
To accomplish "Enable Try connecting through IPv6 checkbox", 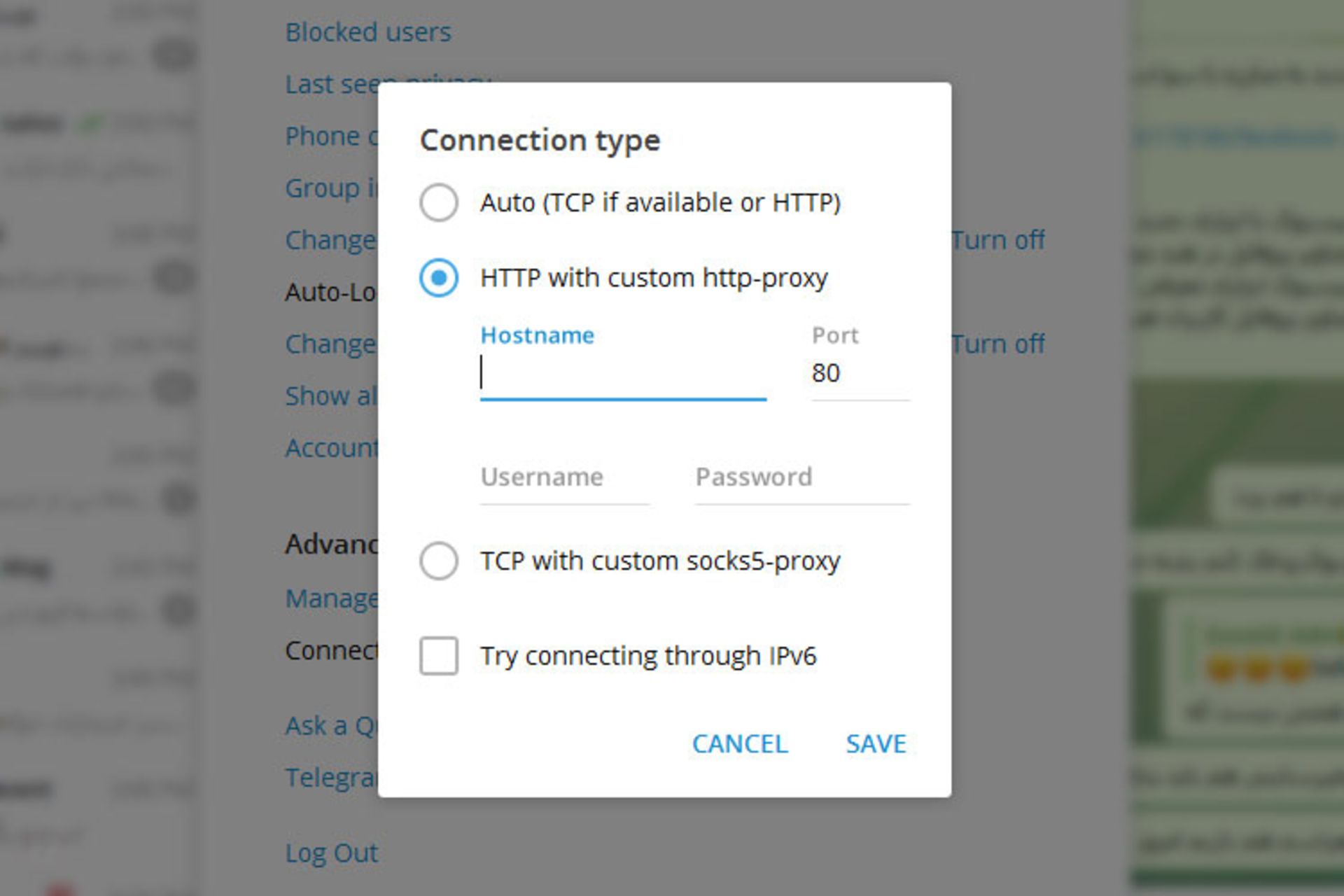I will pyautogui.click(x=439, y=656).
